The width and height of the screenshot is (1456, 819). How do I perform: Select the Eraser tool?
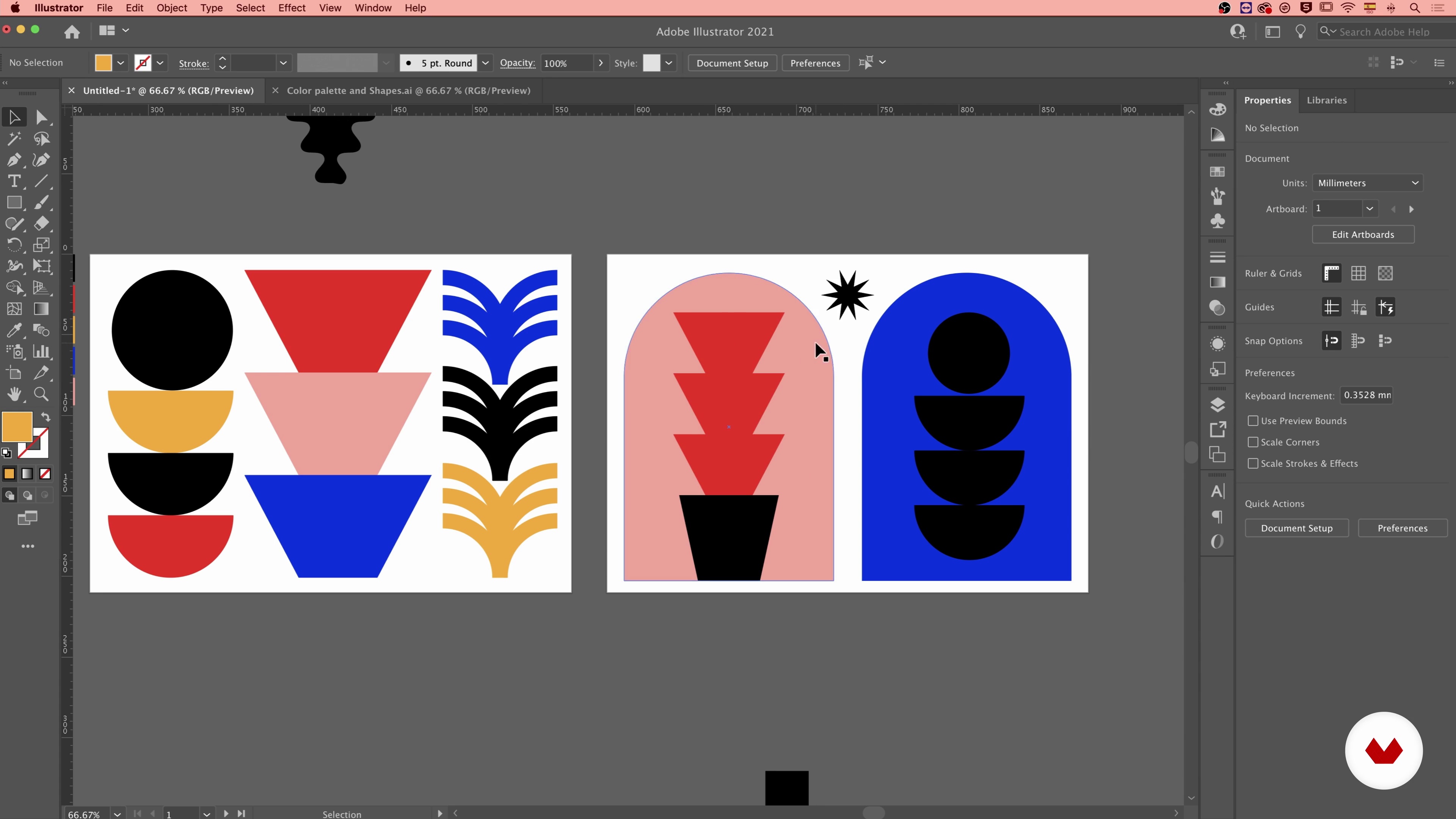pos(41,224)
